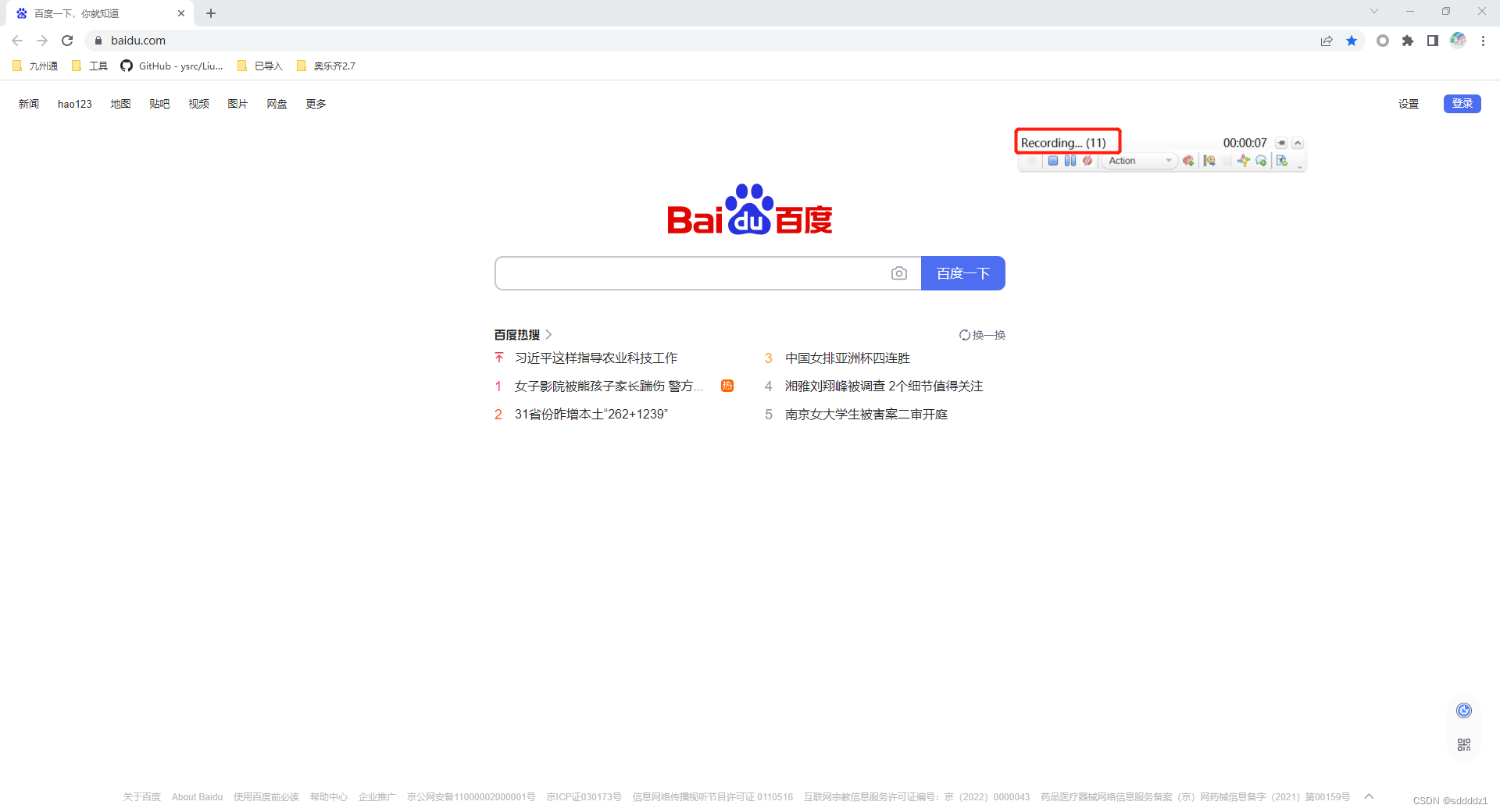Click the site lock icon
Image resolution: width=1500 pixels, height=812 pixels.
click(x=98, y=41)
